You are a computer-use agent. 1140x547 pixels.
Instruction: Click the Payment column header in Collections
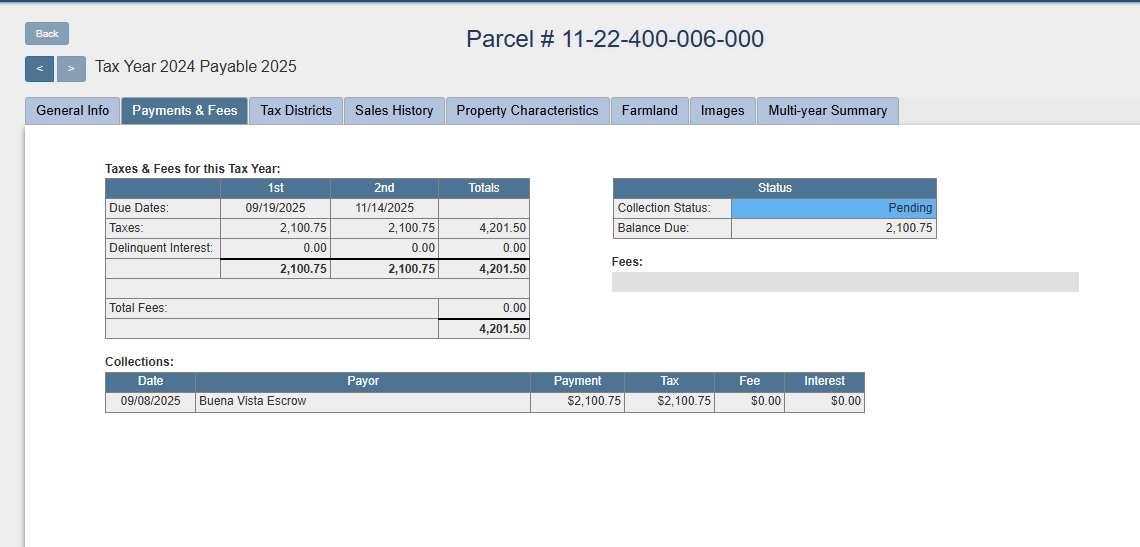577,381
